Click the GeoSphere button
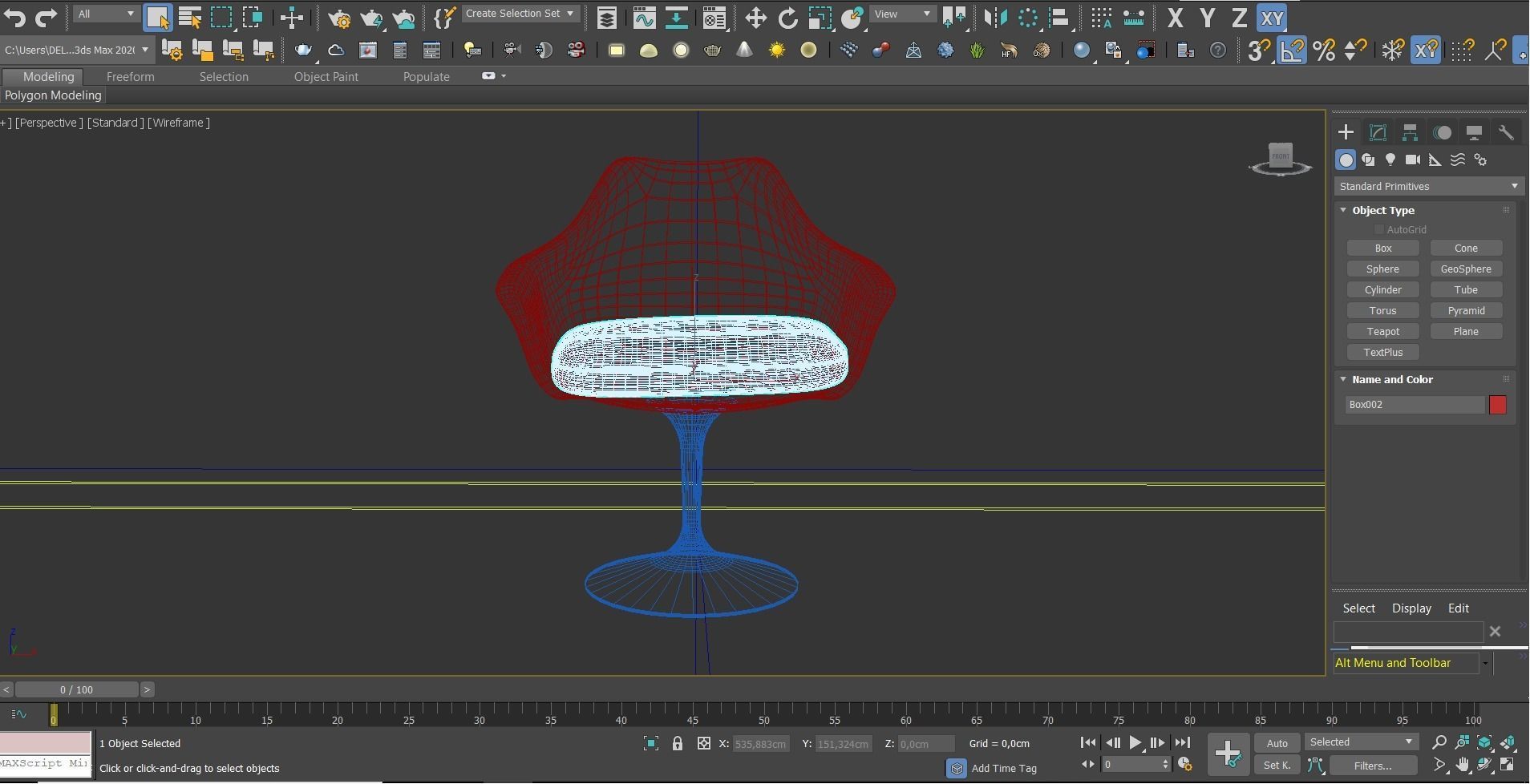Viewport: 1530px width, 784px height. [1466, 269]
